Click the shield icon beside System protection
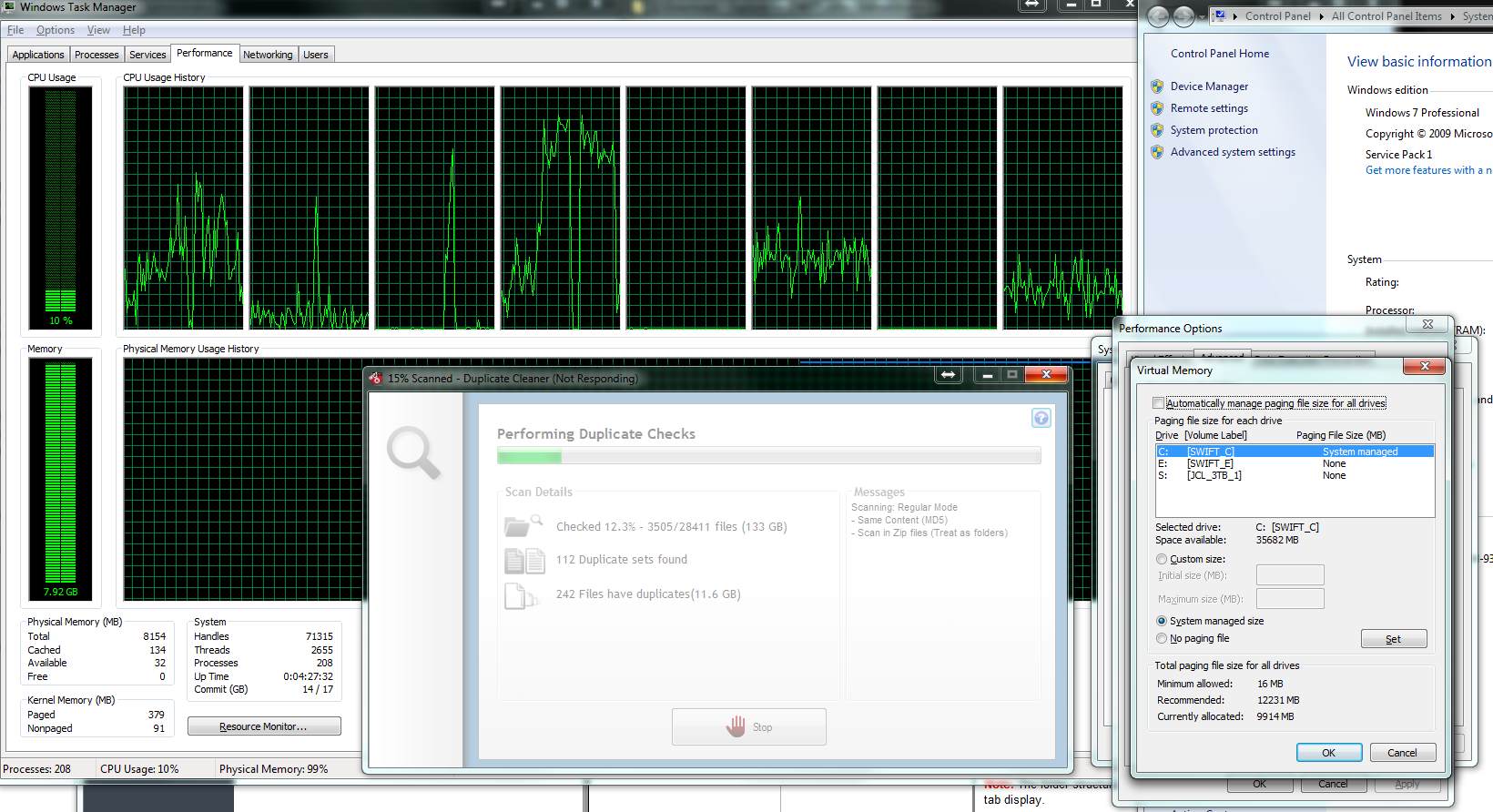This screenshot has height=812, width=1493. click(x=1157, y=130)
